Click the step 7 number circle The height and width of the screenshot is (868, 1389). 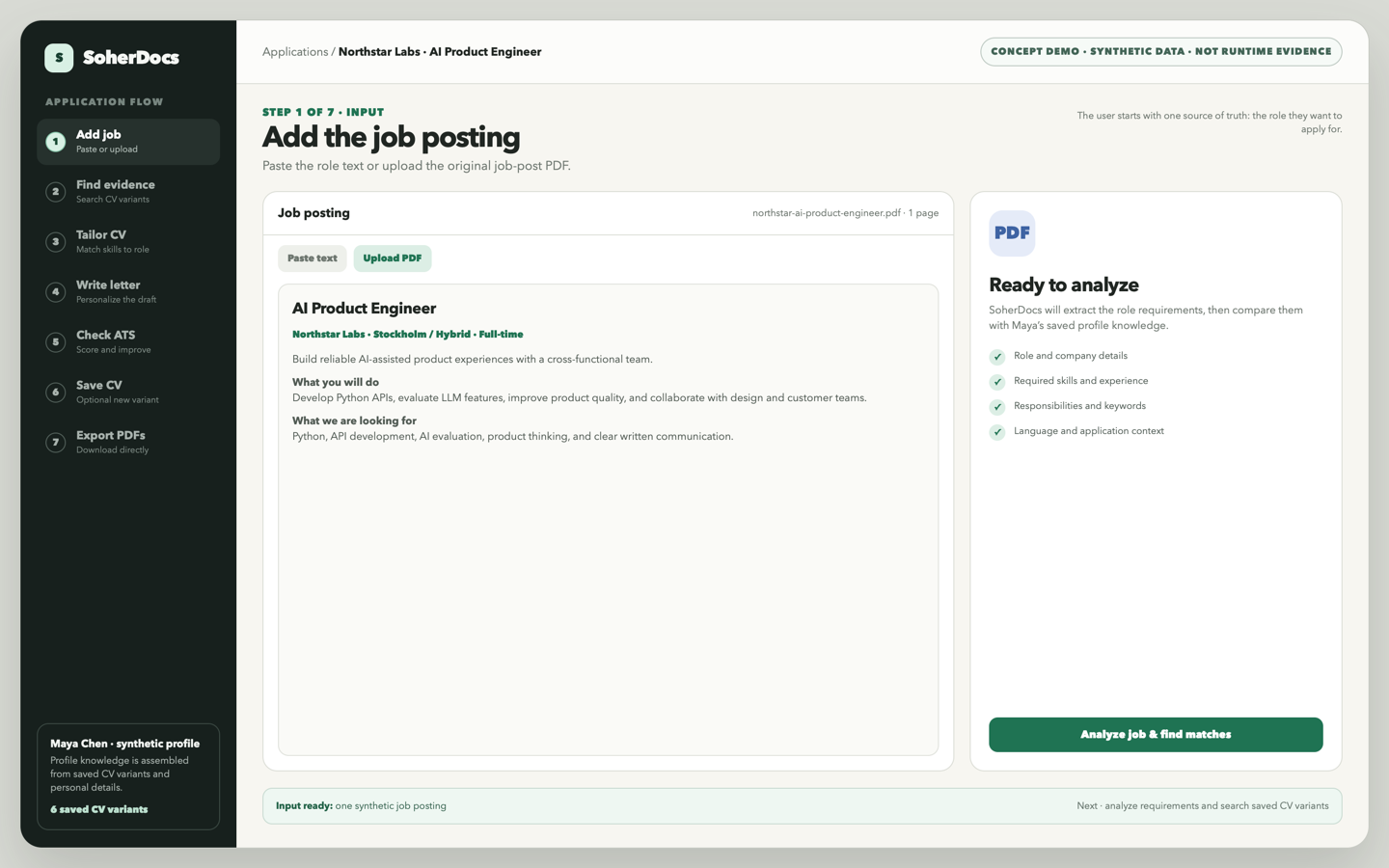56,443
